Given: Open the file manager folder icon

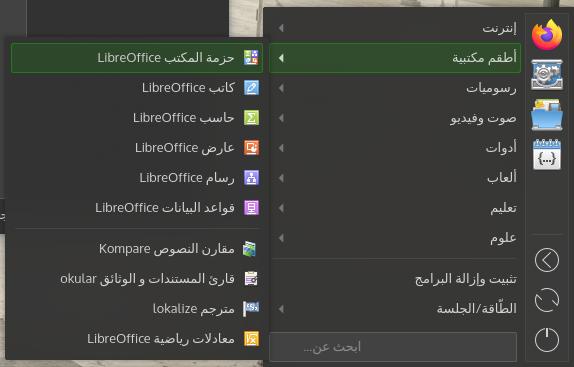Looking at the screenshot, I should (547, 115).
